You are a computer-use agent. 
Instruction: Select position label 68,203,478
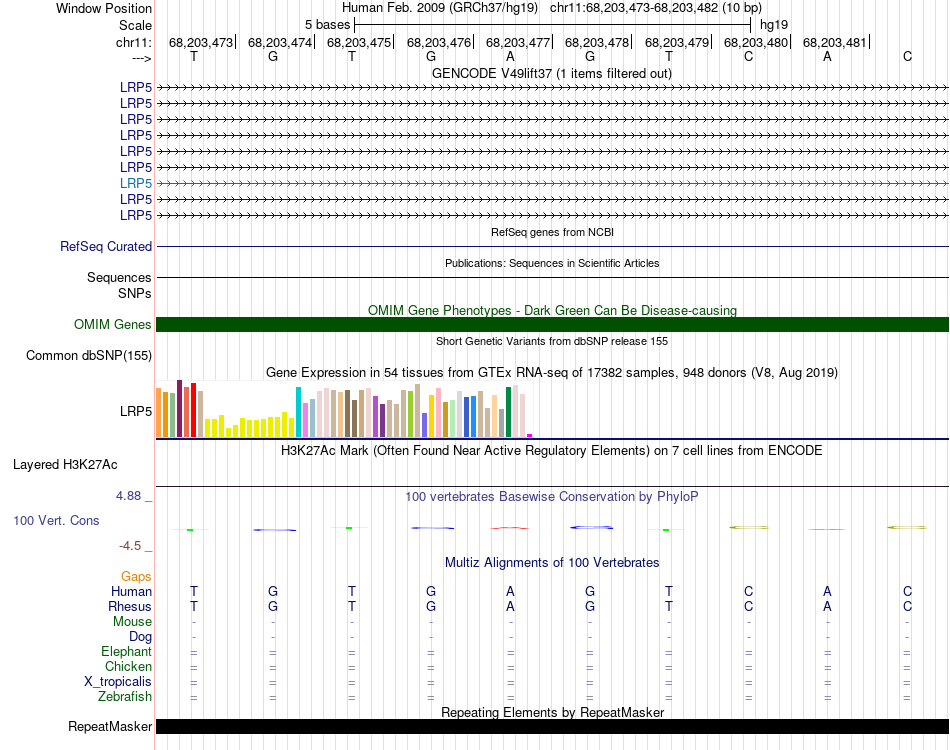pos(597,42)
